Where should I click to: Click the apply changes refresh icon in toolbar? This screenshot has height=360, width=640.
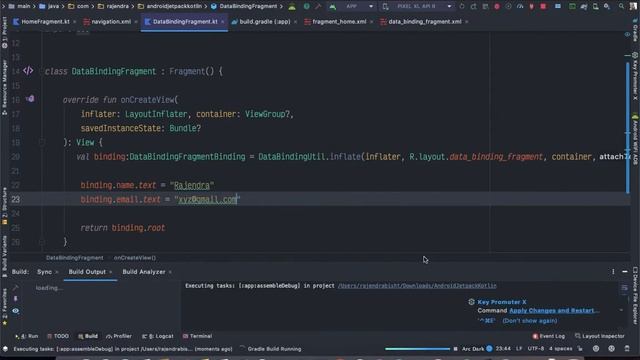point(462,7)
